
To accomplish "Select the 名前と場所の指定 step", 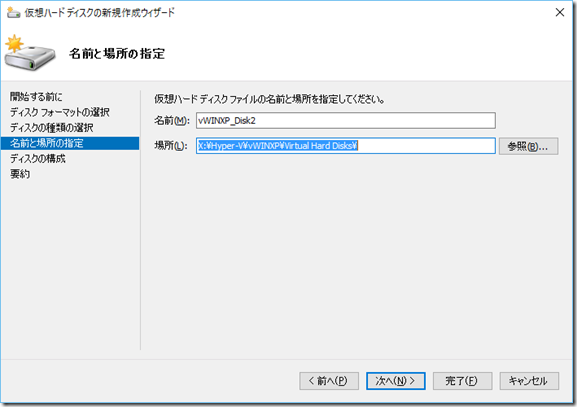I will [70, 143].
